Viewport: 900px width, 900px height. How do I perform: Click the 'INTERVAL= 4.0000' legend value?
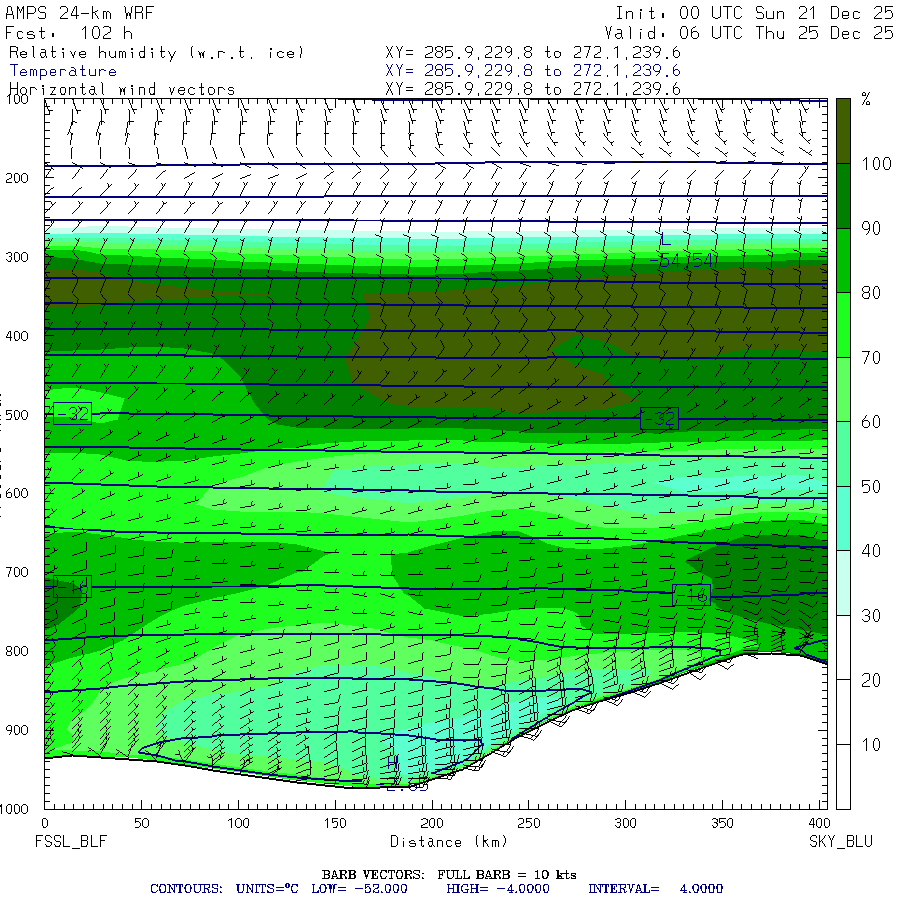pos(655,889)
